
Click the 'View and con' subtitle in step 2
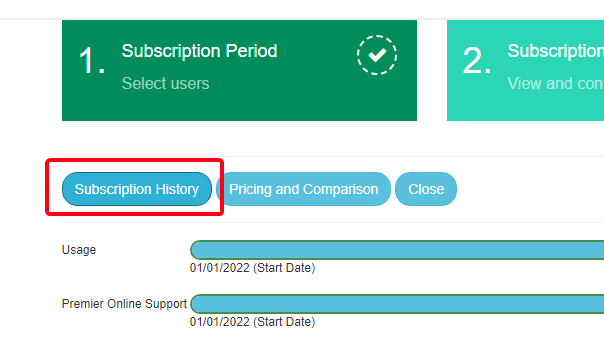(555, 84)
